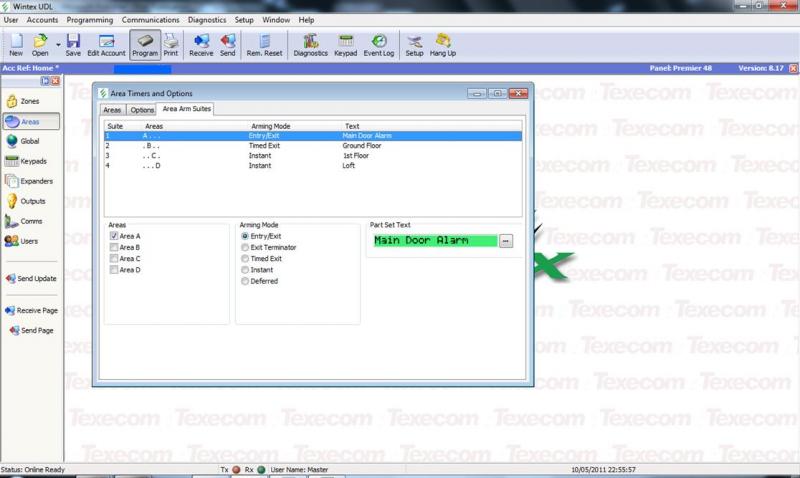Select the Timed Exit arming mode
800x478 pixels.
[245, 258]
